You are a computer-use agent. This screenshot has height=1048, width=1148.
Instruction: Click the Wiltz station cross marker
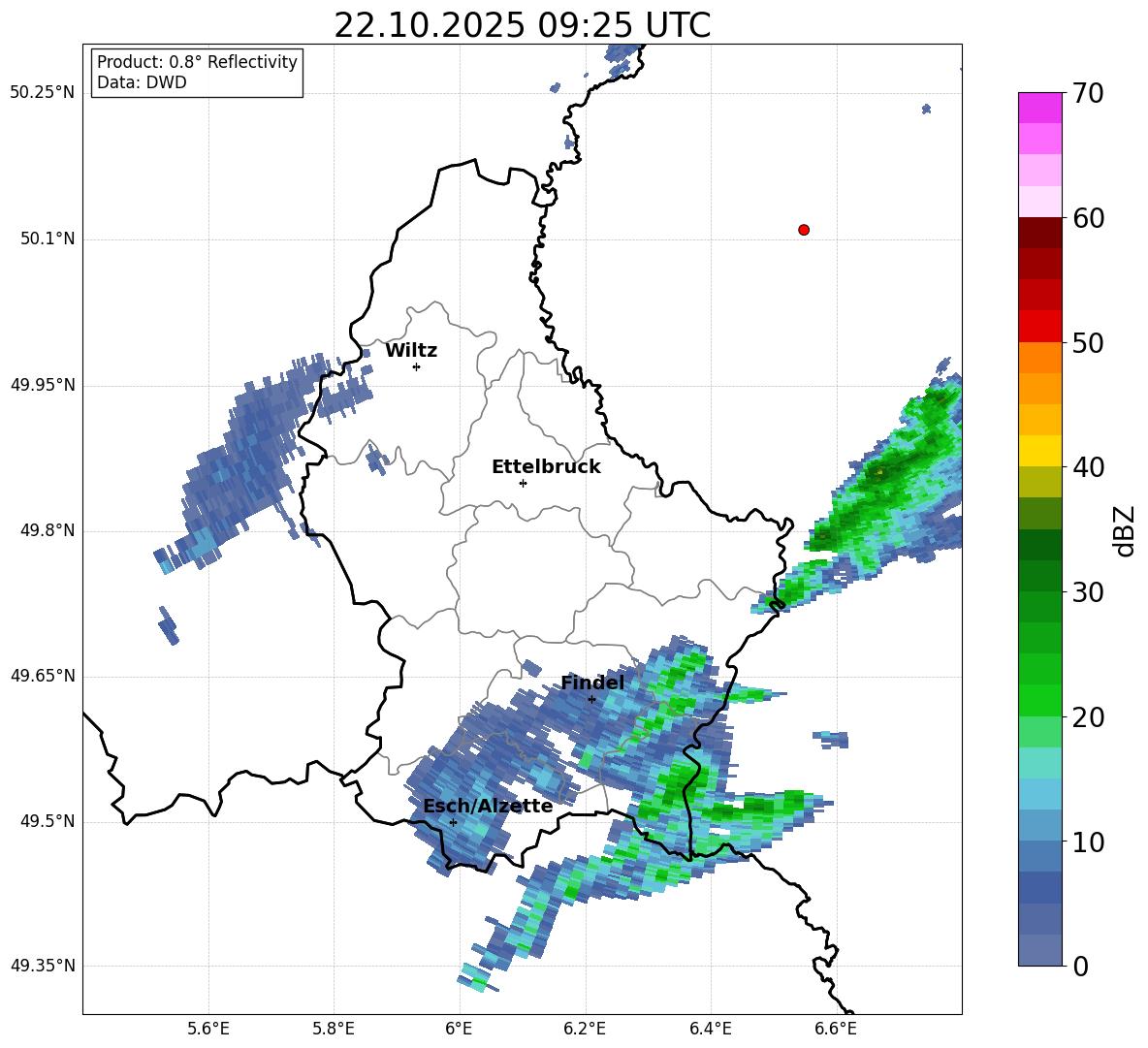417,366
